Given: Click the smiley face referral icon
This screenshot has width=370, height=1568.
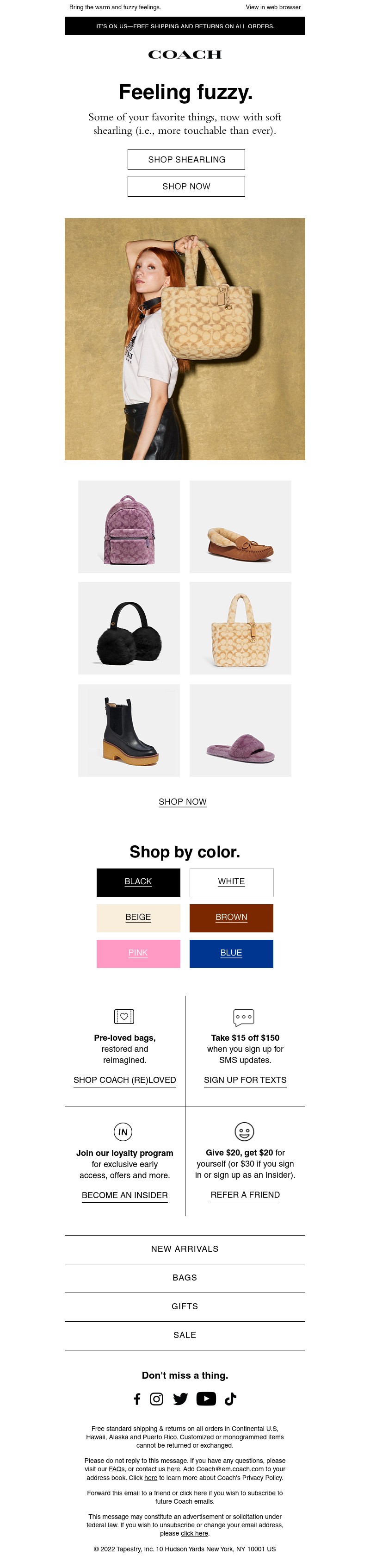Looking at the screenshot, I should [x=245, y=1131].
